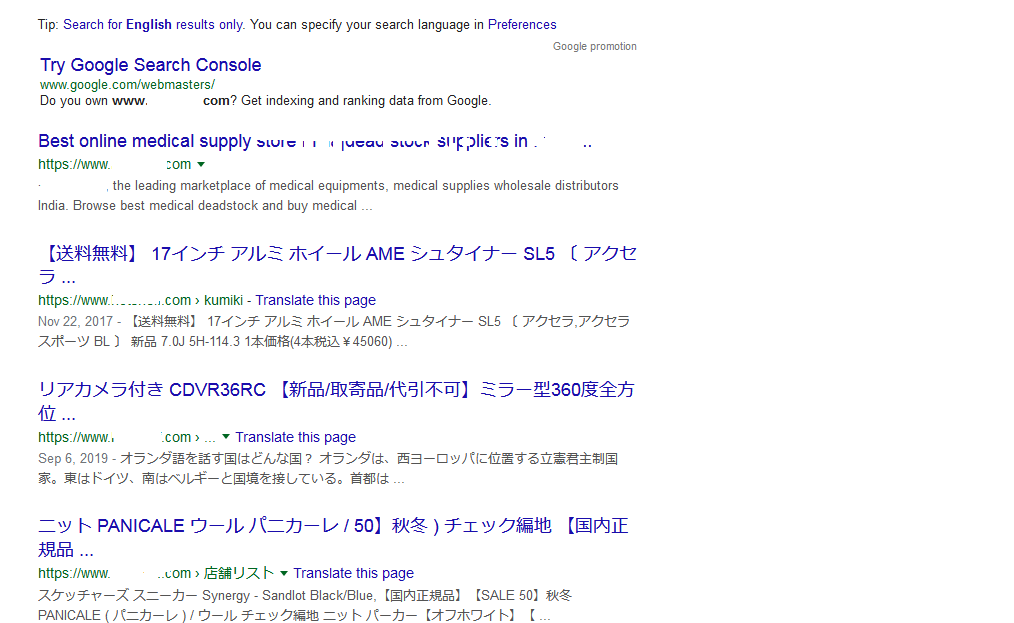The height and width of the screenshot is (623, 1014).
Task: Open the リアカメラ付き CDVR36RC result title
Action: [x=336, y=401]
